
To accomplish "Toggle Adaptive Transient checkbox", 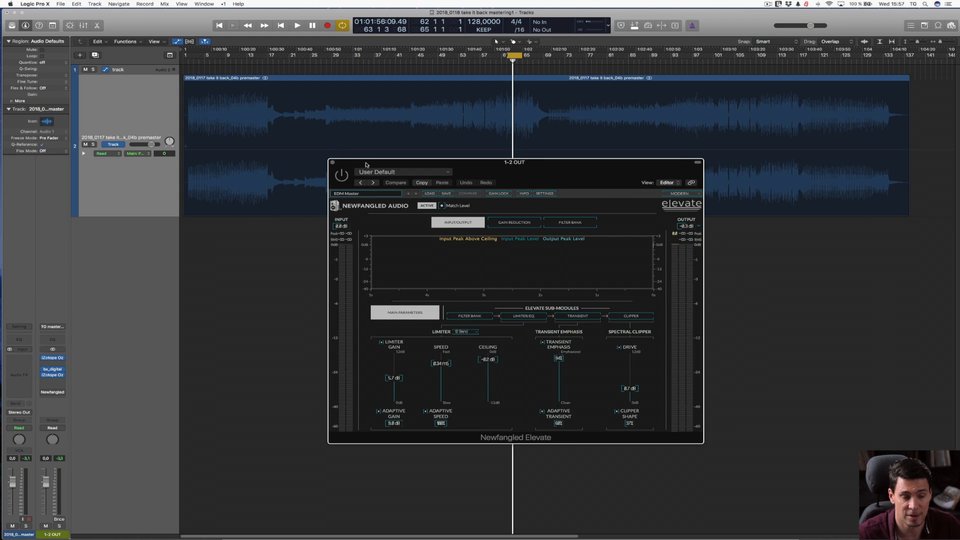I will point(542,411).
